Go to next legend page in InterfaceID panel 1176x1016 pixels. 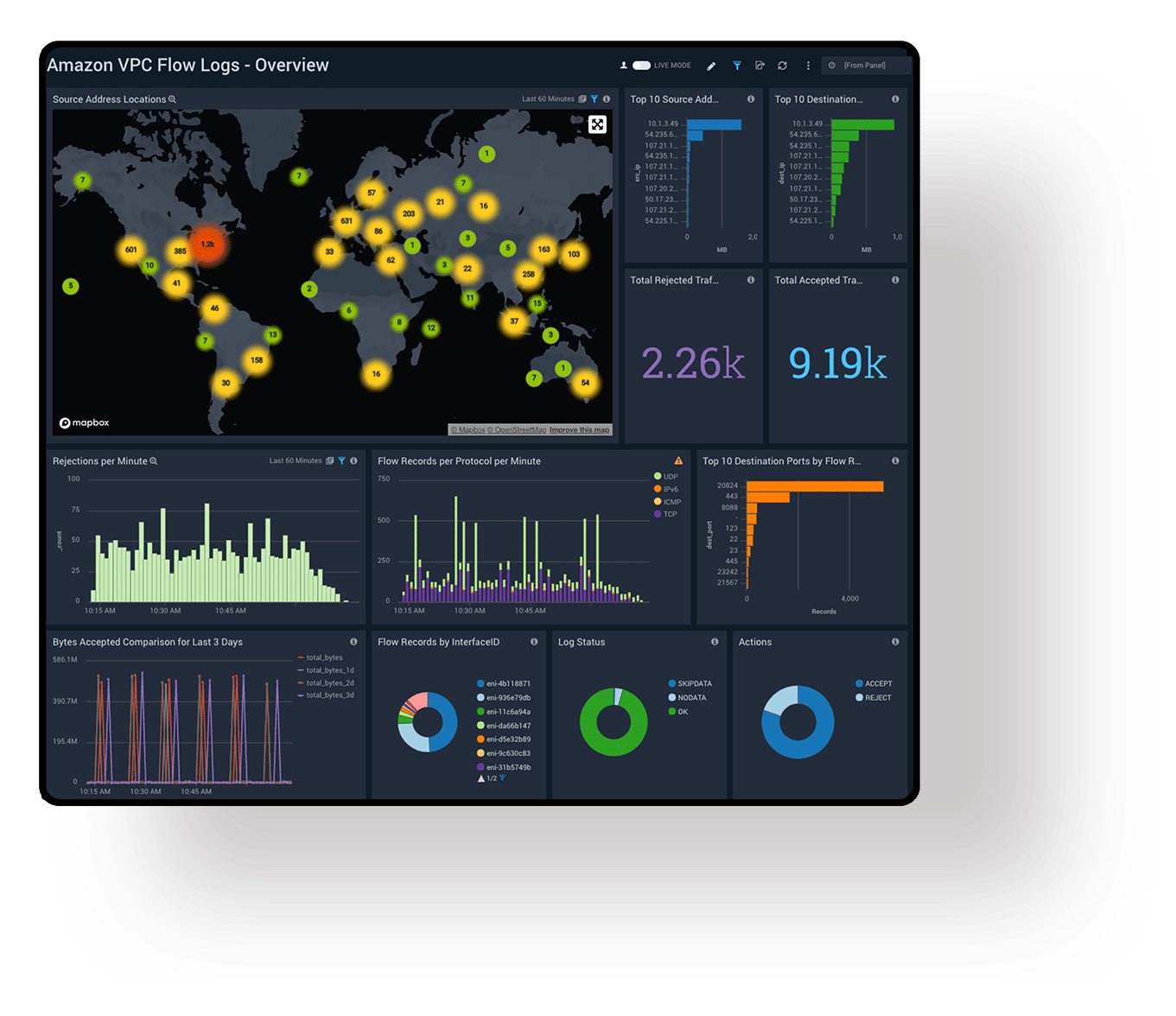pos(502,778)
